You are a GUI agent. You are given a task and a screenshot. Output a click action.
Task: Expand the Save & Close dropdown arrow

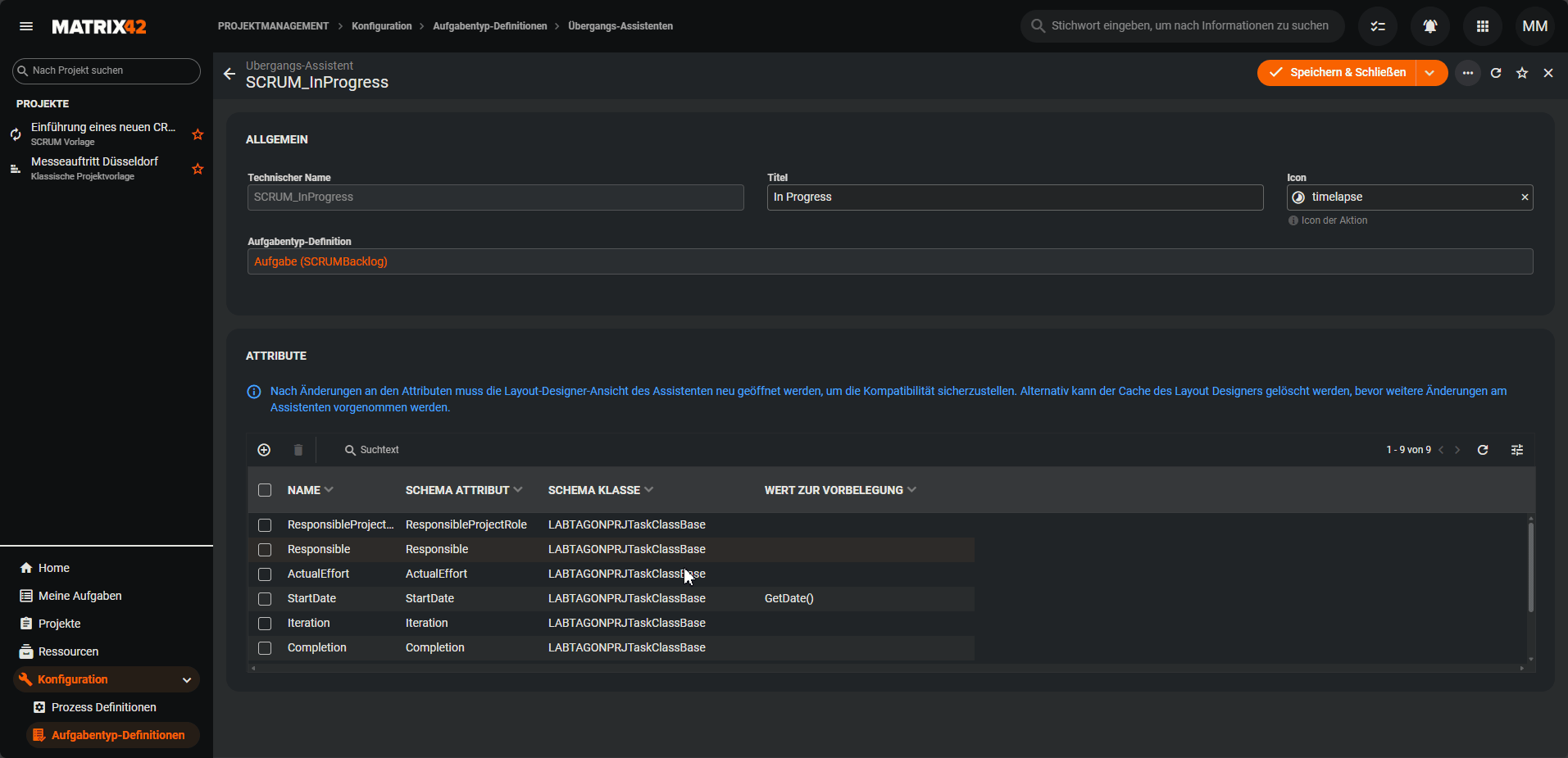(x=1429, y=73)
